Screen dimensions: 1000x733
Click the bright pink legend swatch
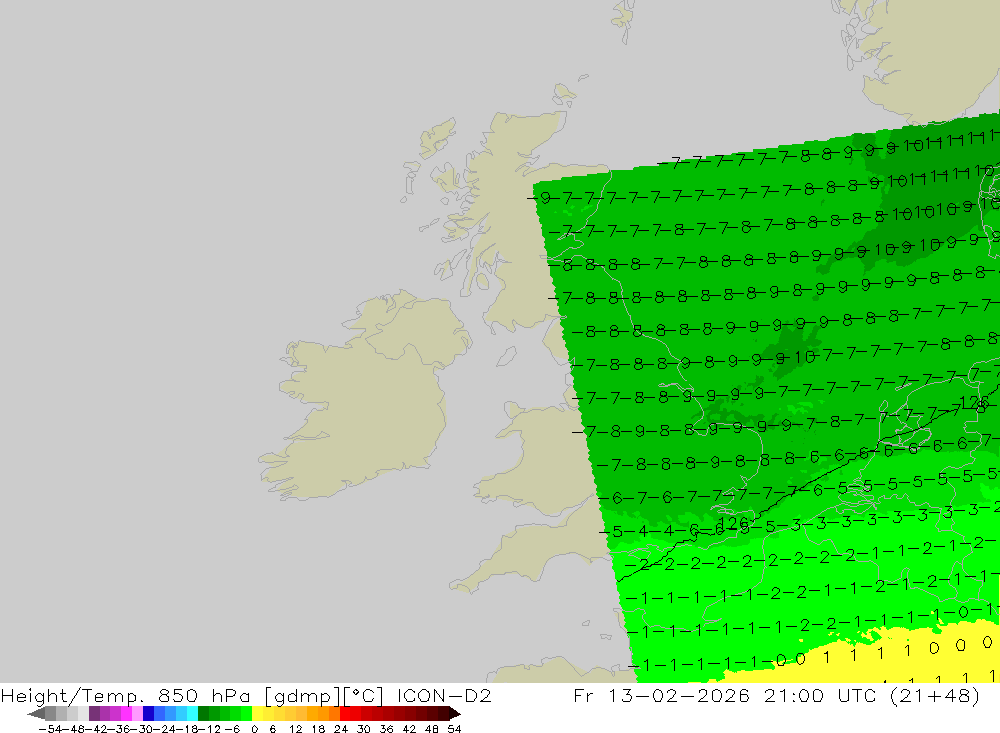click(x=126, y=713)
